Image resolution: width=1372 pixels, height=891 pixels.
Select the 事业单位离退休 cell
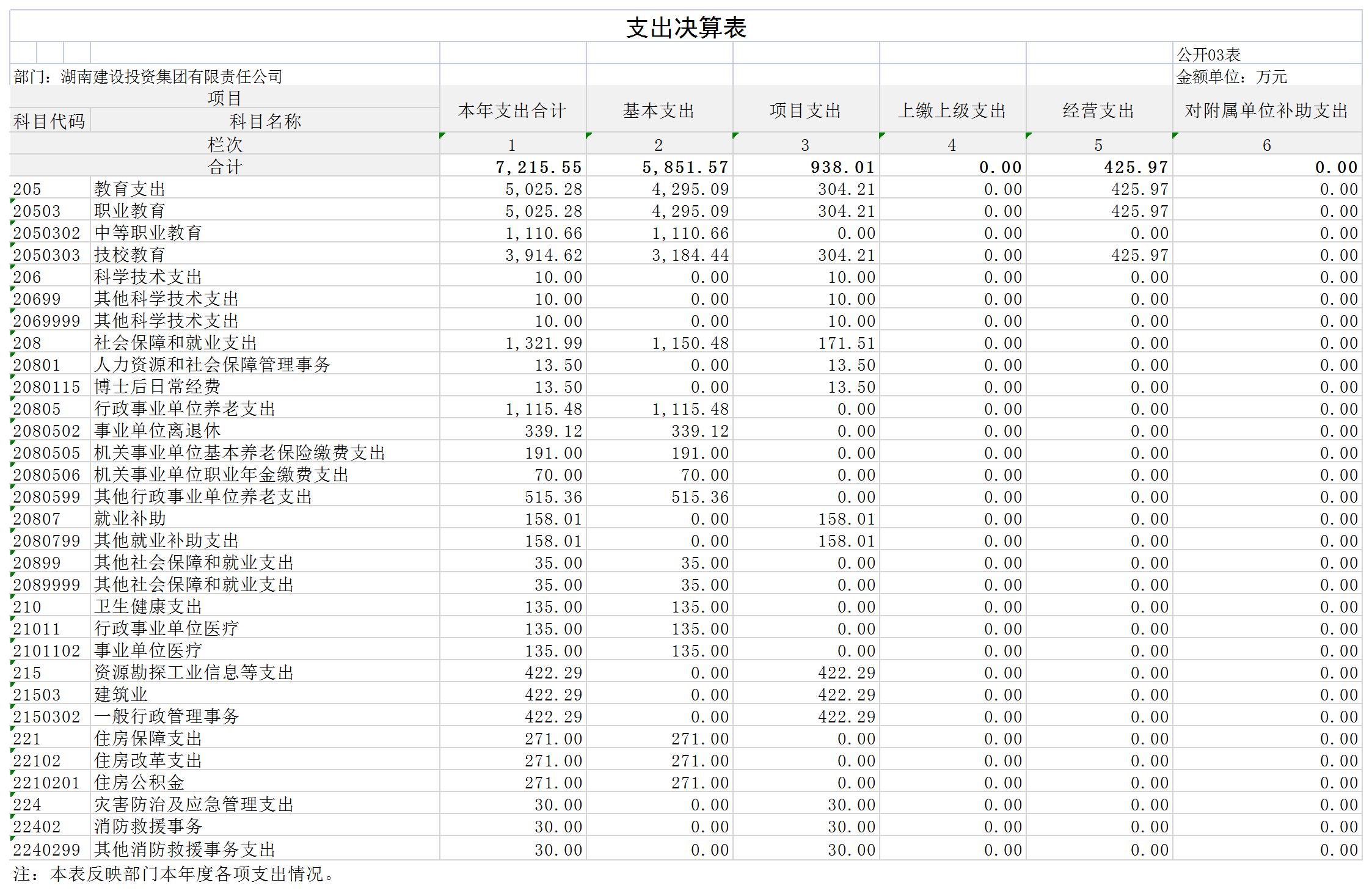click(x=265, y=431)
